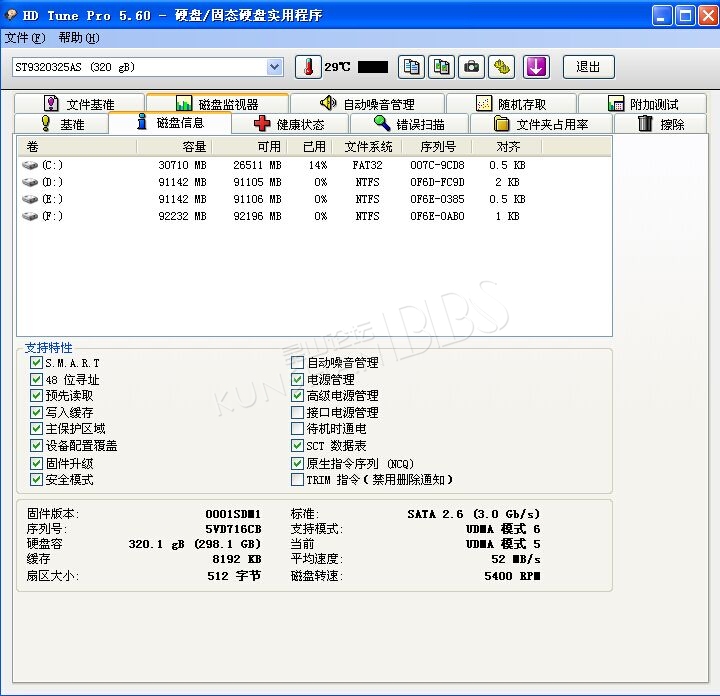Click the purple down-arrow minimize to tray icon
The image size is (720, 696).
coord(536,67)
